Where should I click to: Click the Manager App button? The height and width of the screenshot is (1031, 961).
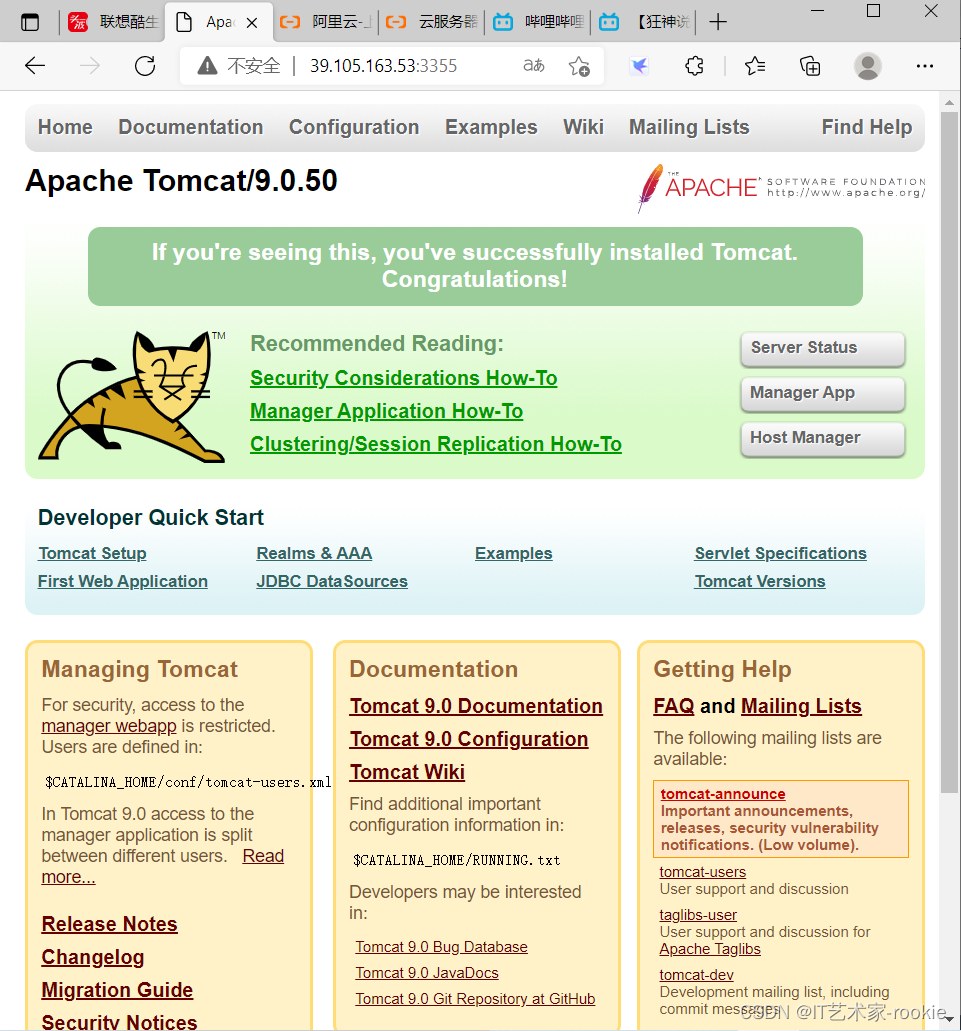pyautogui.click(x=822, y=393)
